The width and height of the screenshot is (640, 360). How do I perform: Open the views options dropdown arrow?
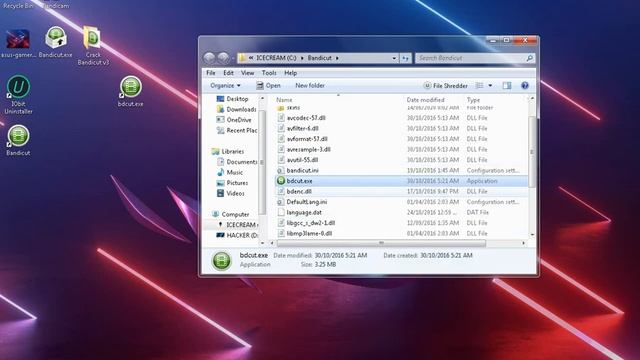490,86
